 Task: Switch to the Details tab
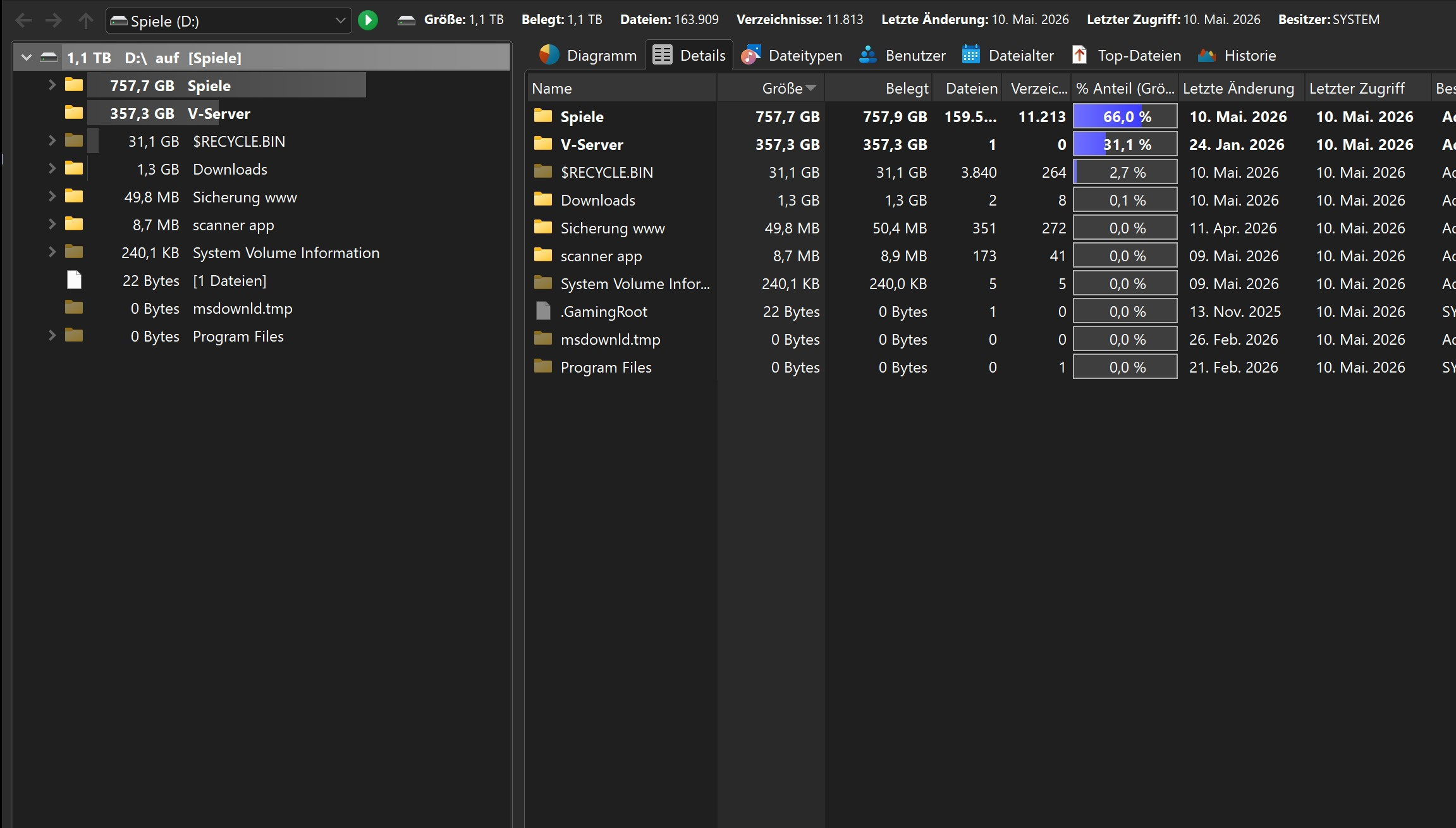689,55
